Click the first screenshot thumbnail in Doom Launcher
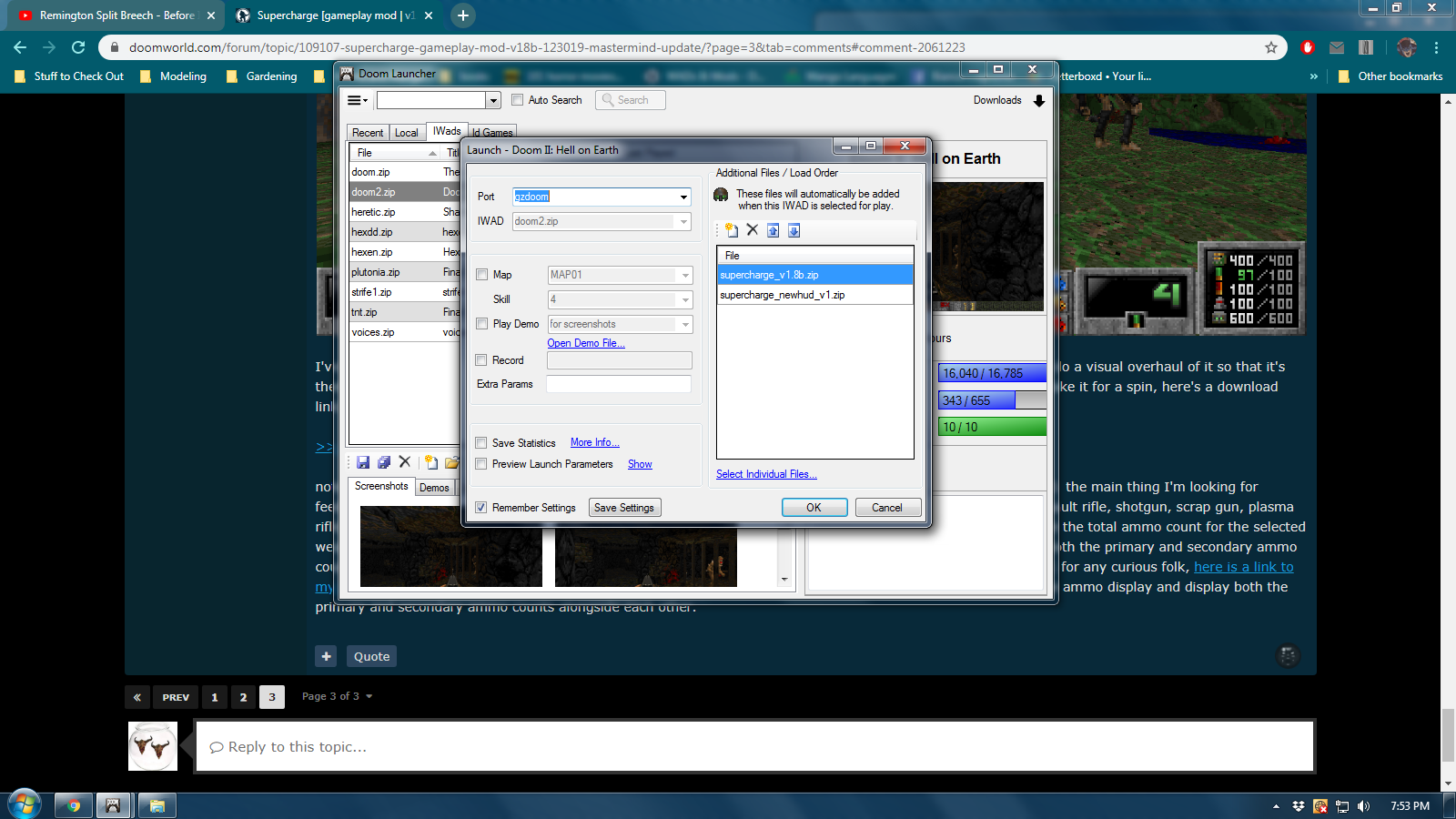This screenshot has width=1456, height=819. (x=451, y=546)
